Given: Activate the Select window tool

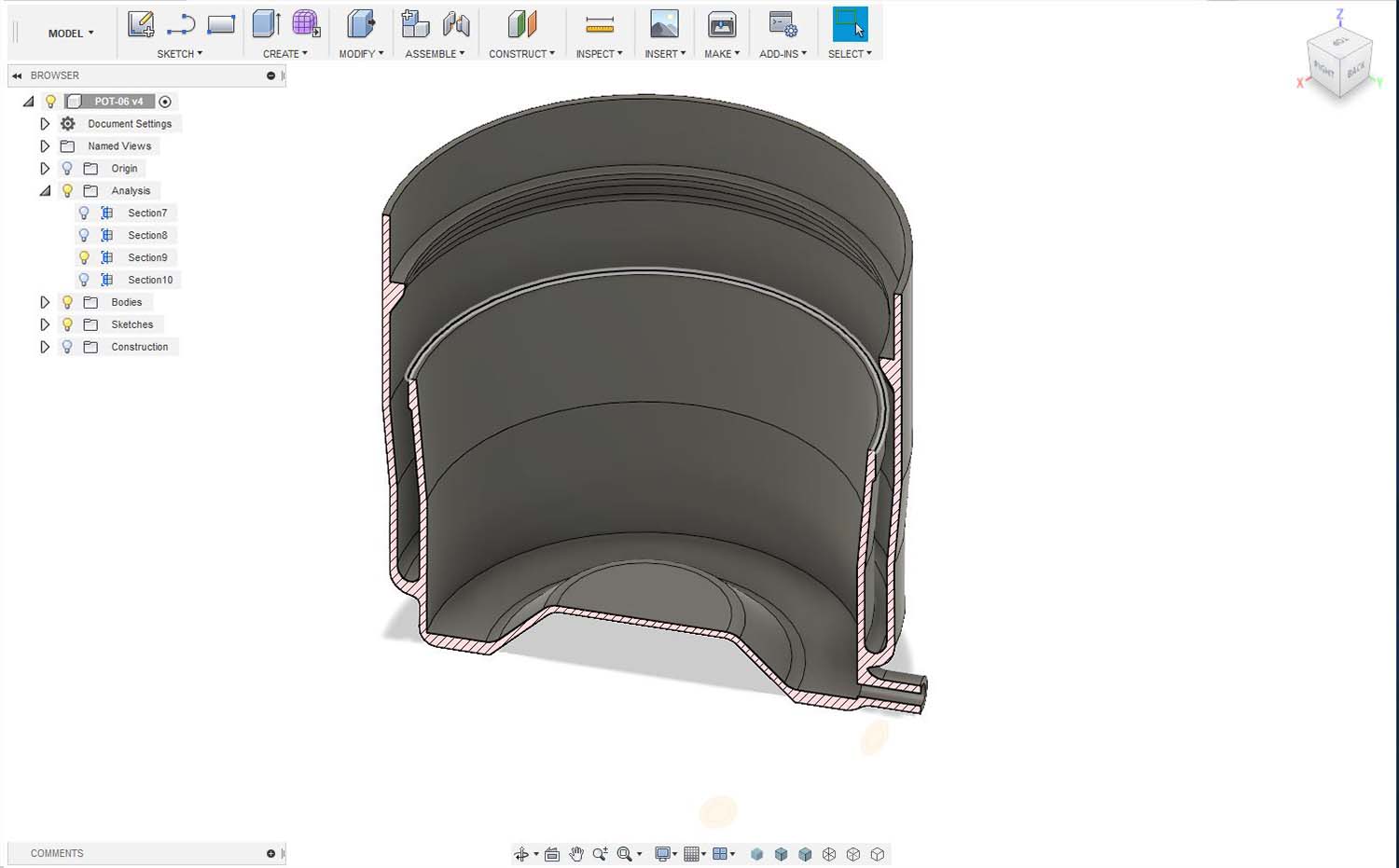Looking at the screenshot, I should point(850,24).
